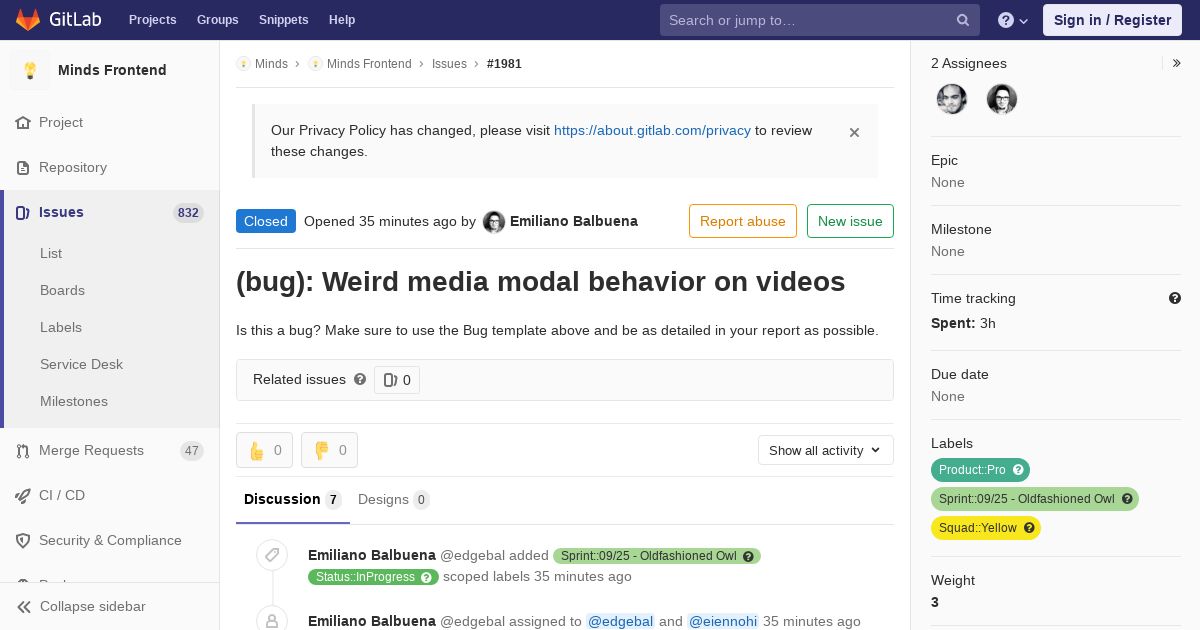Click Collapse sidebar text
The height and width of the screenshot is (630, 1200).
coord(93,606)
